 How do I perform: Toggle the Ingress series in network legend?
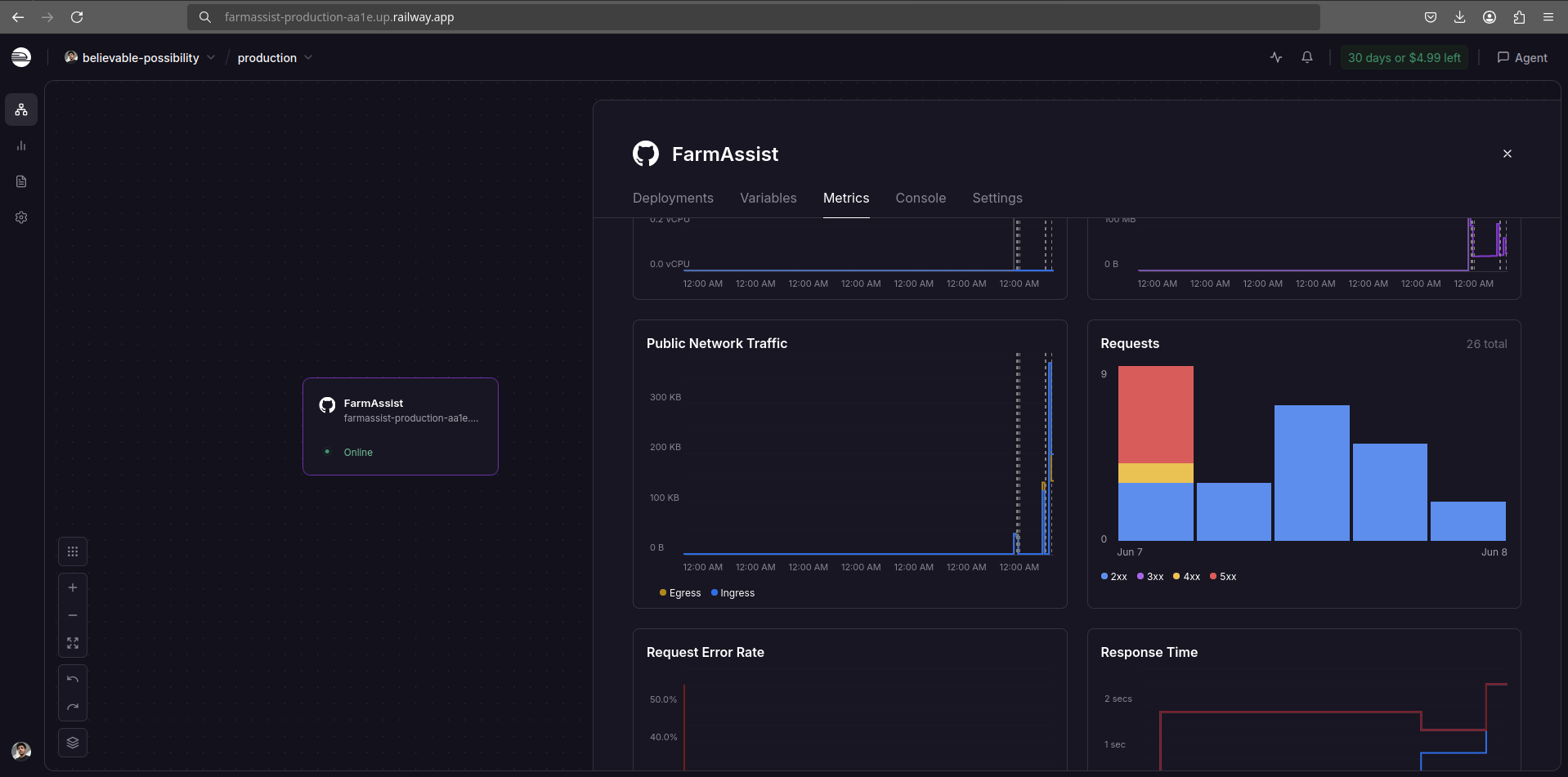(733, 593)
